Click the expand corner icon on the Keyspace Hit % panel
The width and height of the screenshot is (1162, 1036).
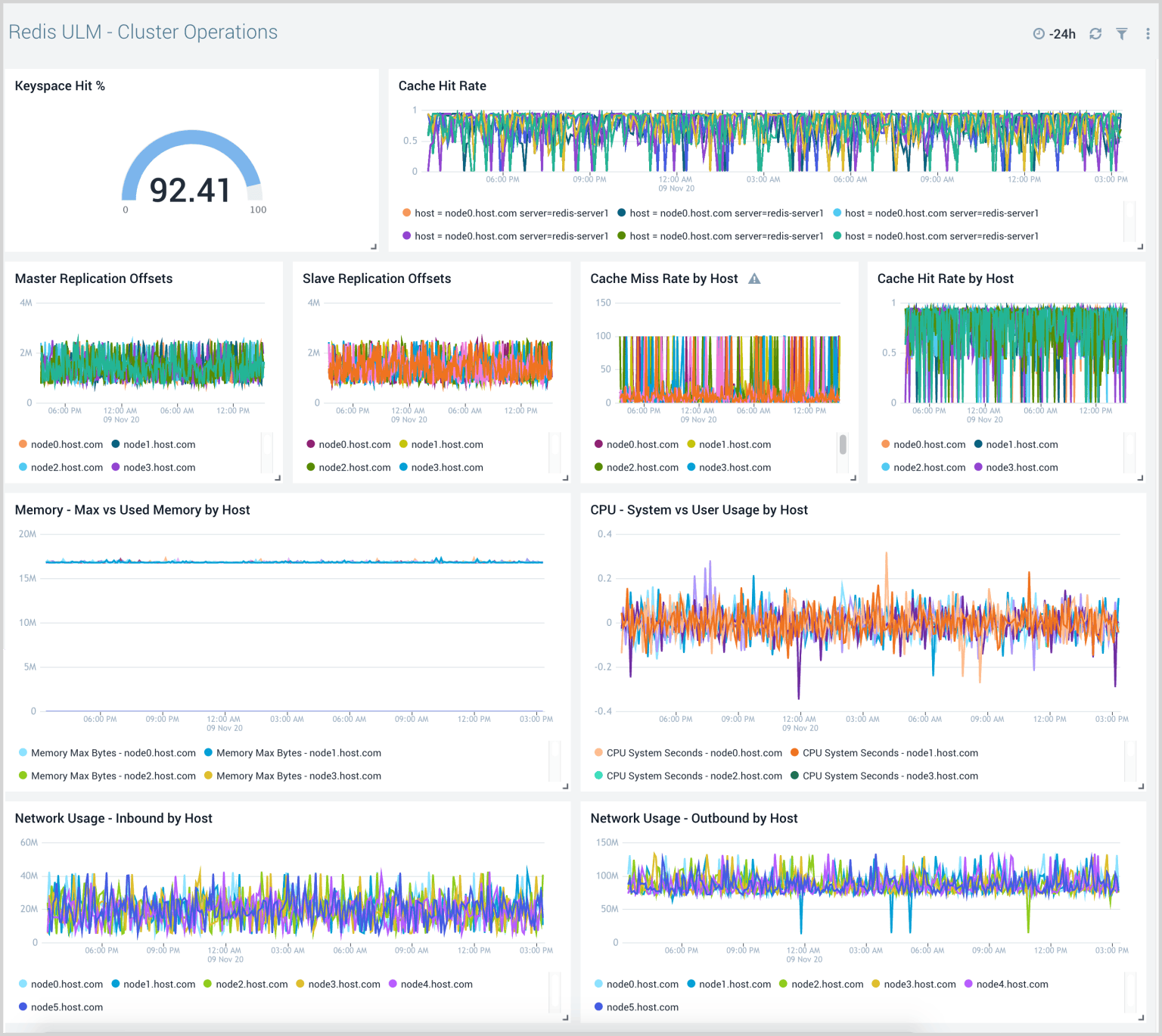pyautogui.click(x=374, y=246)
